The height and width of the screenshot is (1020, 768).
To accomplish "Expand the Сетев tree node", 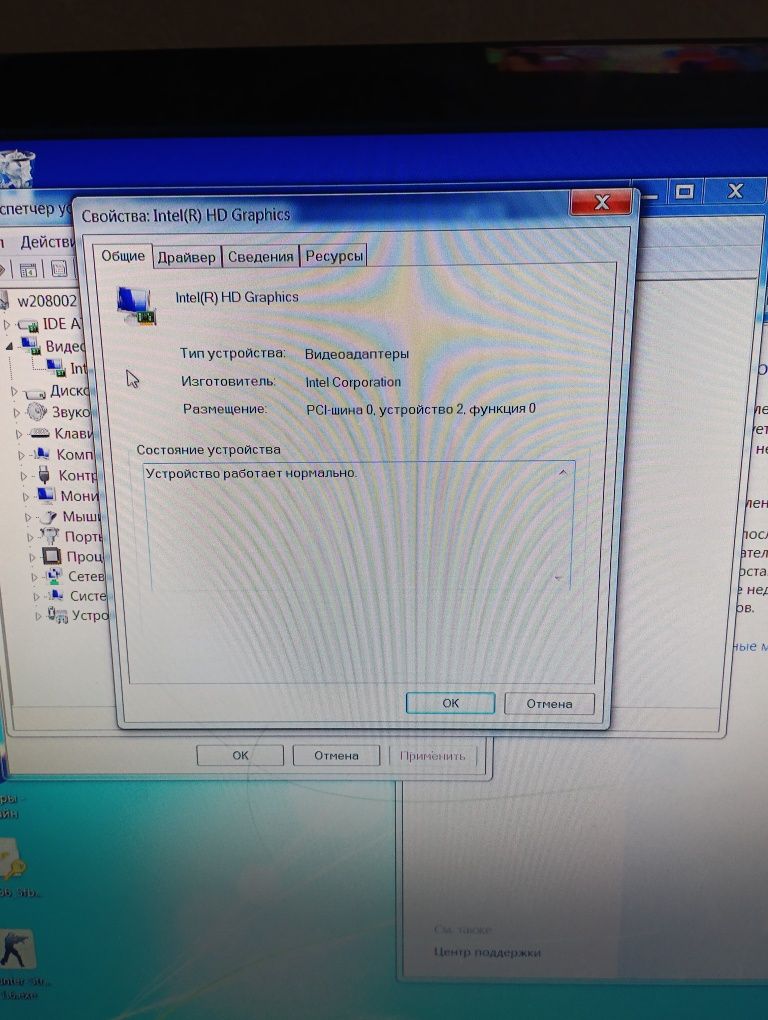I will click(x=34, y=577).
